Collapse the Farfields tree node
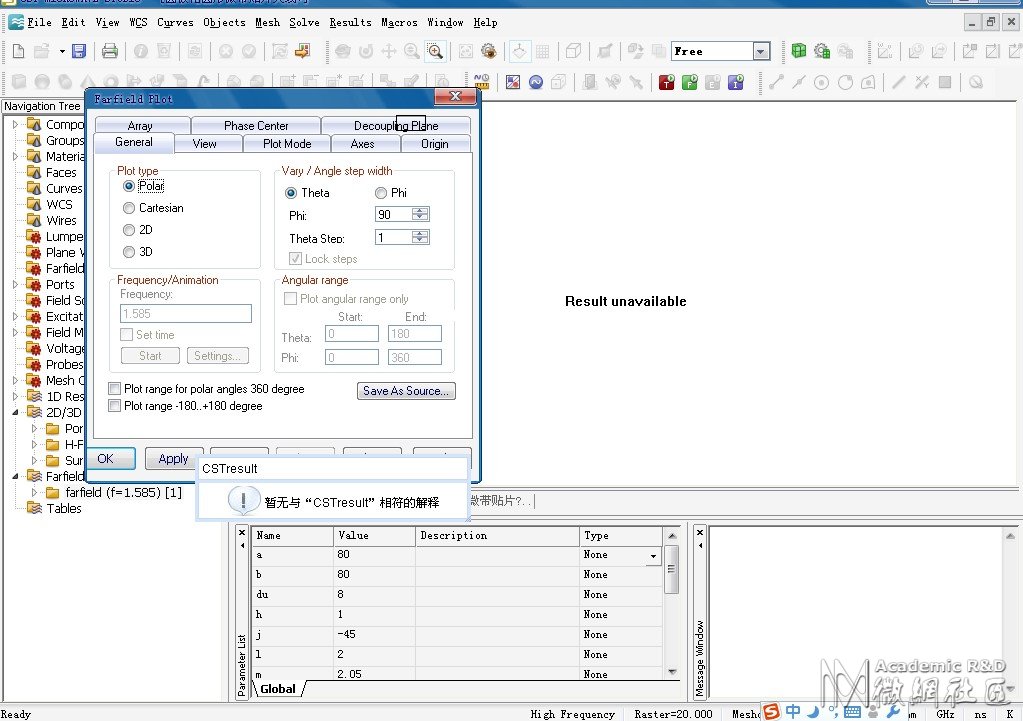 [x=16, y=476]
